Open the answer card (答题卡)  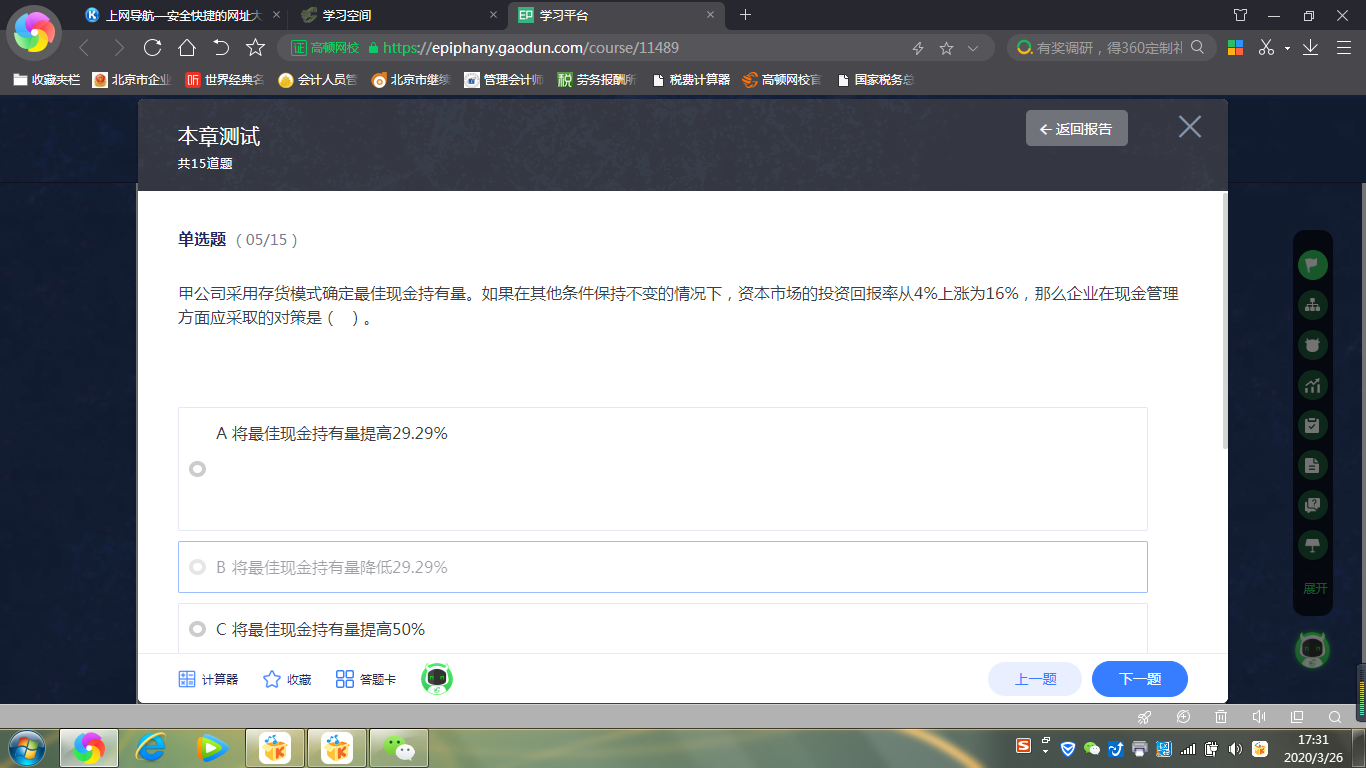(x=365, y=679)
